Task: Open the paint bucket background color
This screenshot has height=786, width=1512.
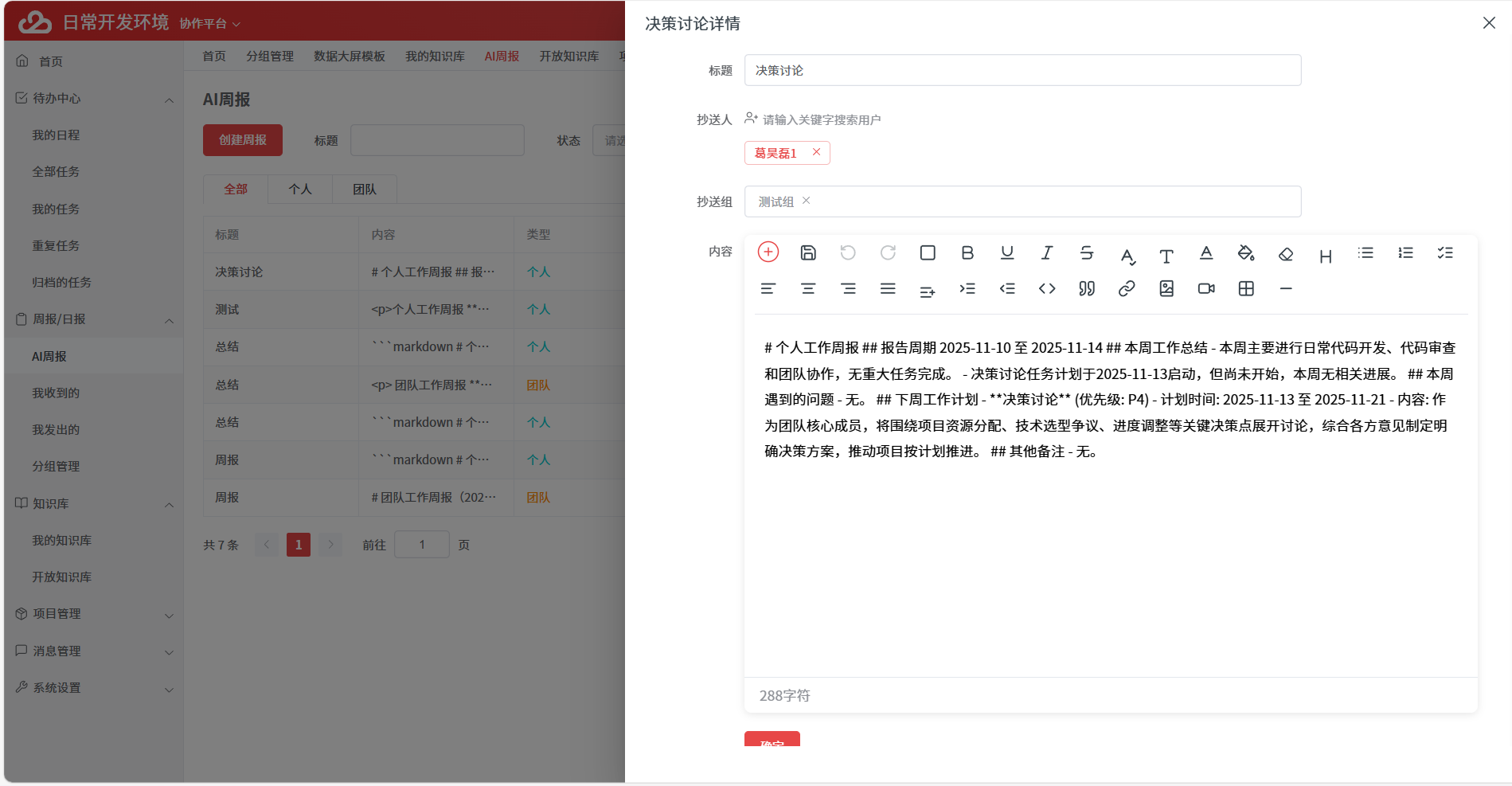Action: [1246, 252]
